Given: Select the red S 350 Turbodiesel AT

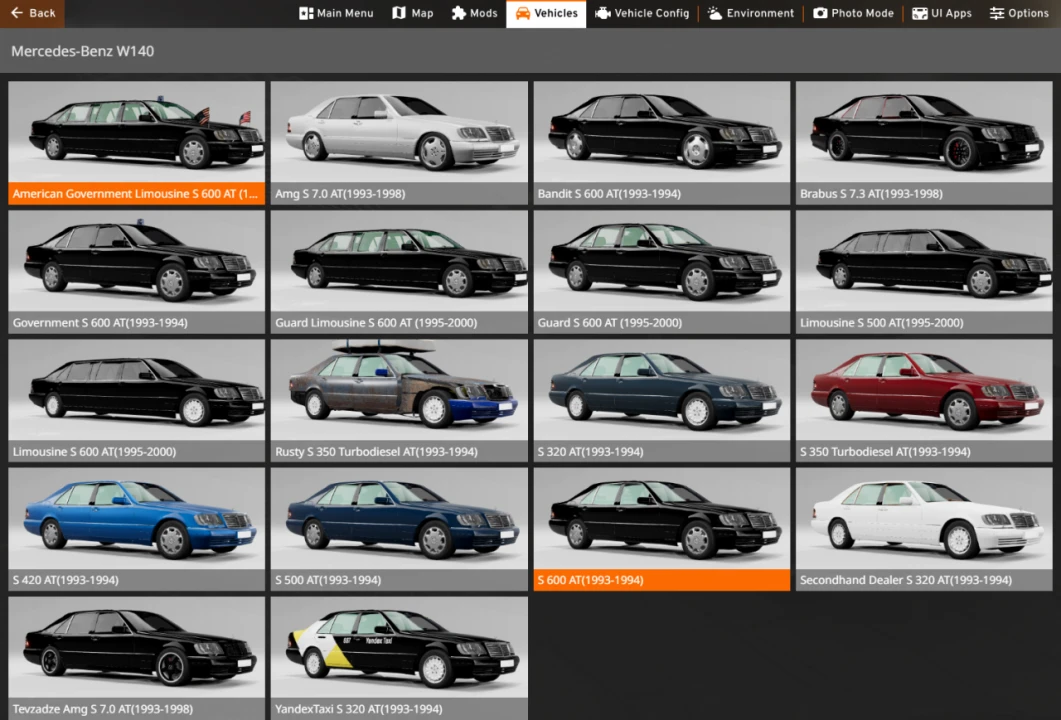Looking at the screenshot, I should click(x=922, y=398).
